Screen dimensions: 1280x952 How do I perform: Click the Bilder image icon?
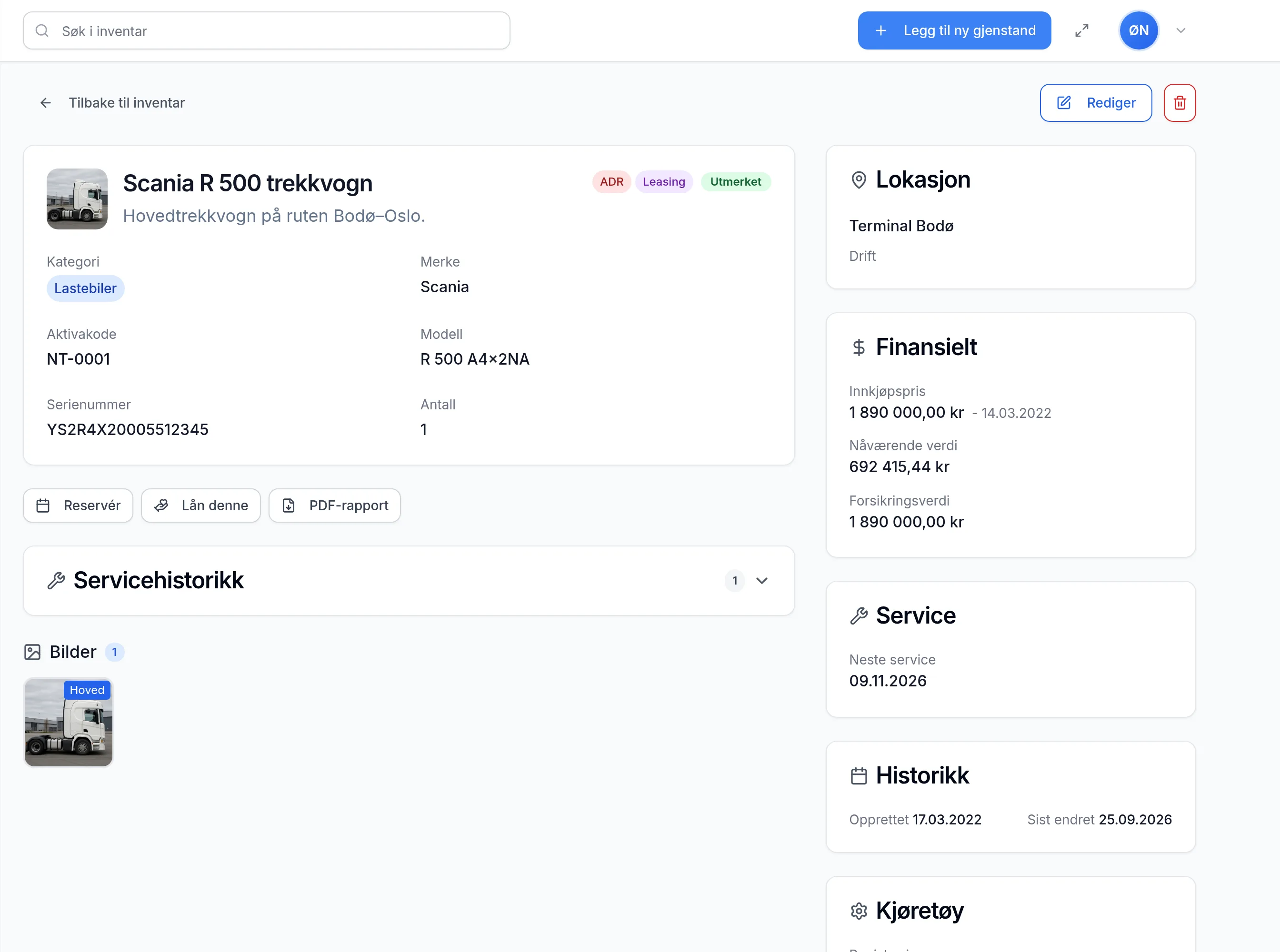(32, 652)
